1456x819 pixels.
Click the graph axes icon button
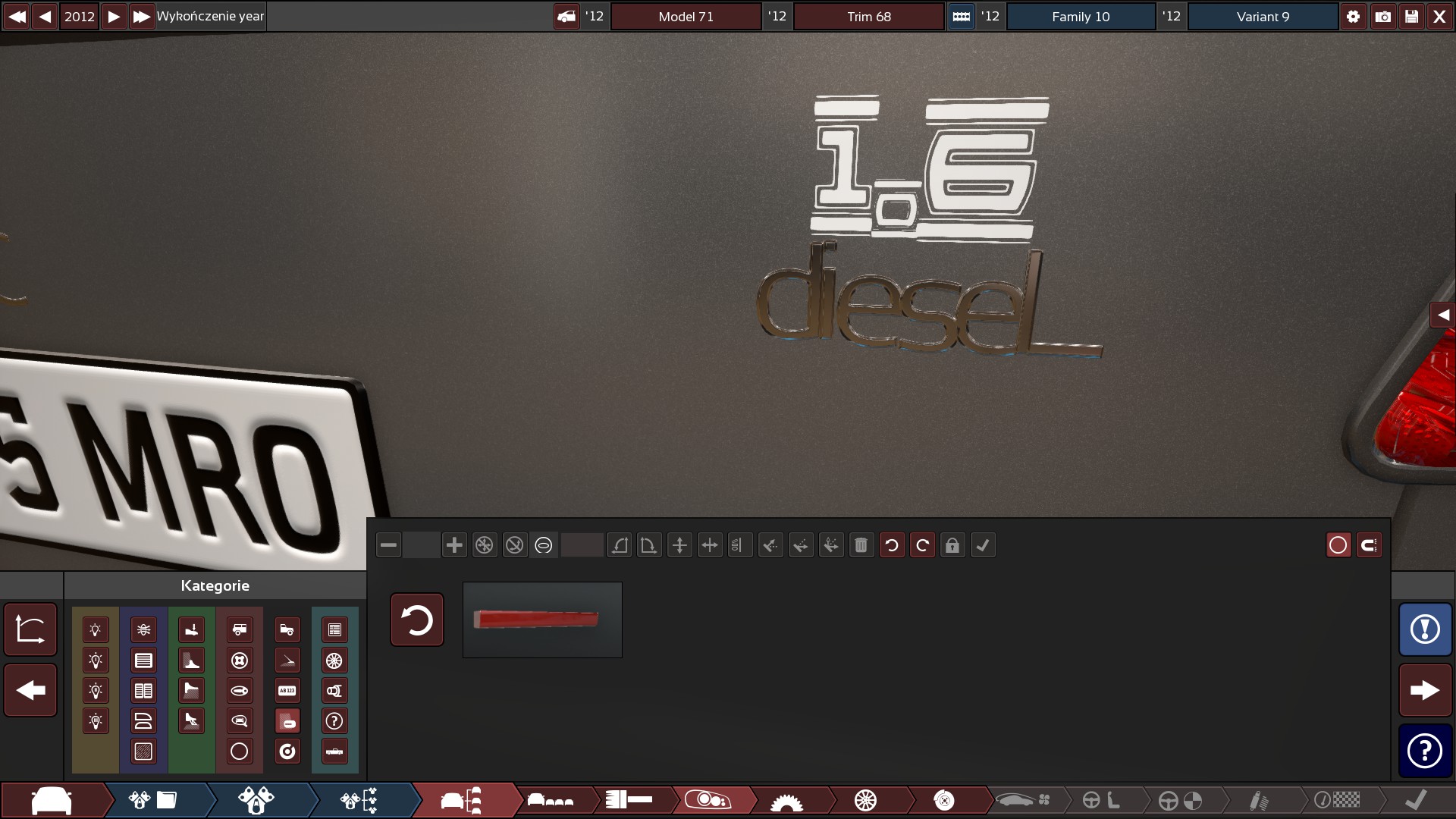(30, 629)
